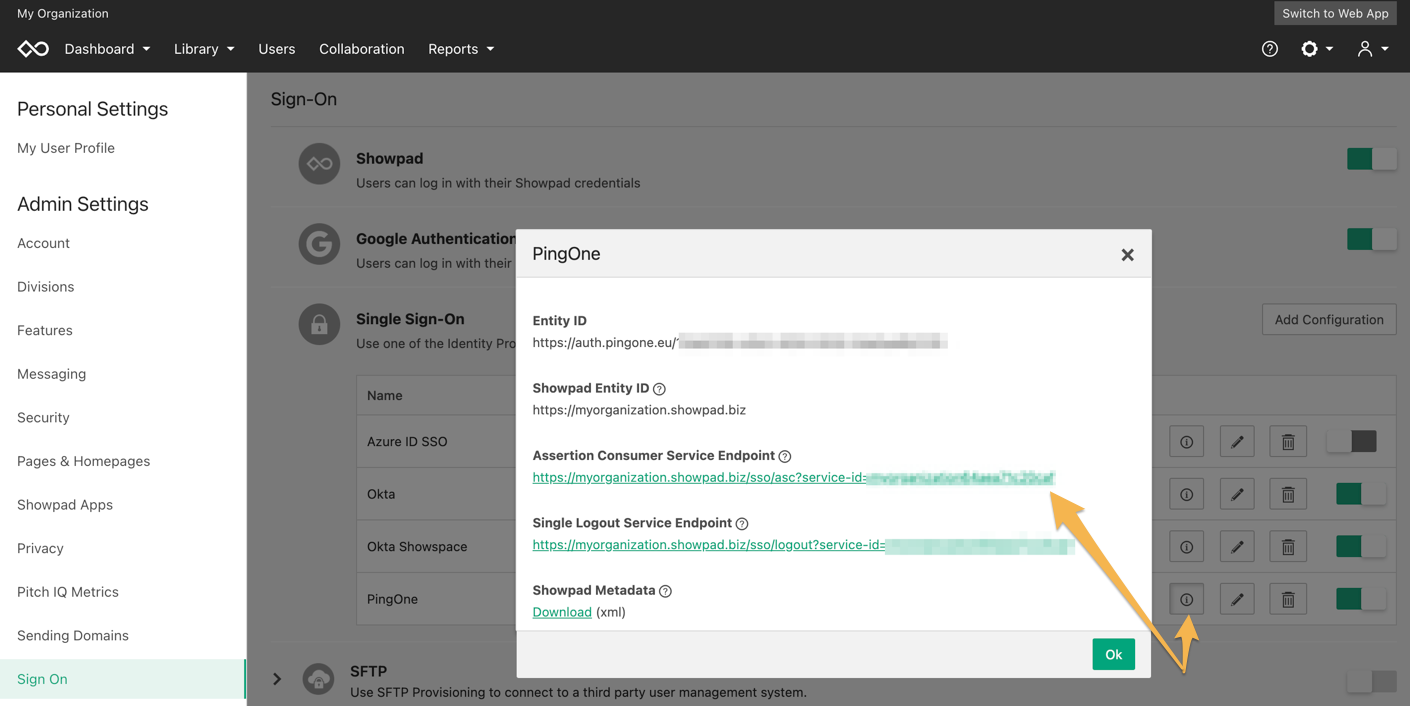Show help for Showpad Entity ID
The height and width of the screenshot is (706, 1410).
pos(659,389)
